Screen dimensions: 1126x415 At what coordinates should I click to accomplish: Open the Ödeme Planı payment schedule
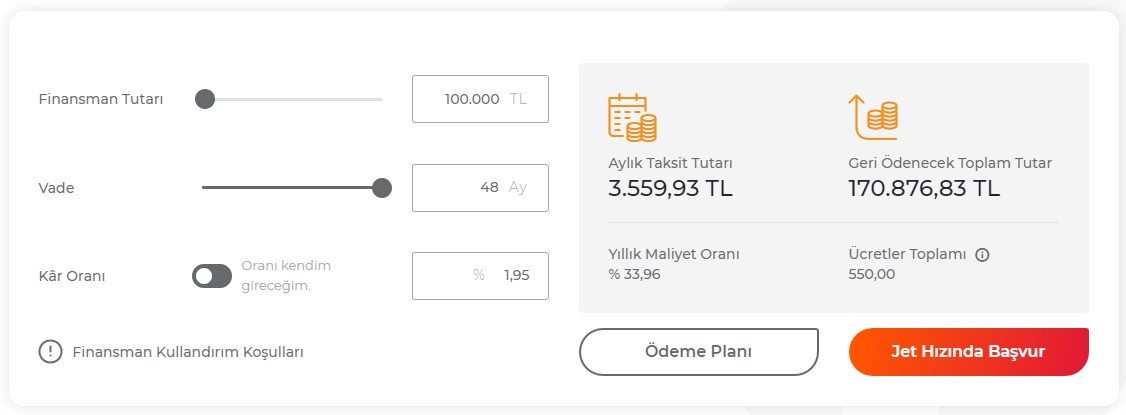[698, 352]
